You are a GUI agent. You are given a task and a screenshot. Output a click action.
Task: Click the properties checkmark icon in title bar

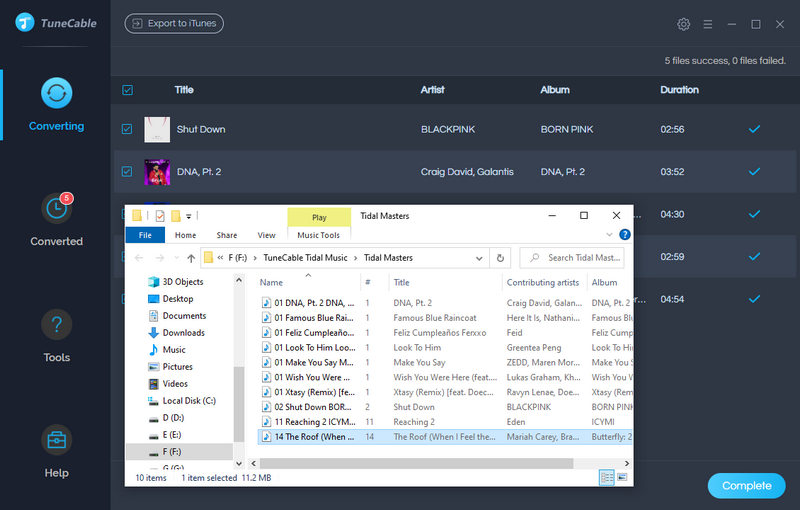(x=160, y=216)
